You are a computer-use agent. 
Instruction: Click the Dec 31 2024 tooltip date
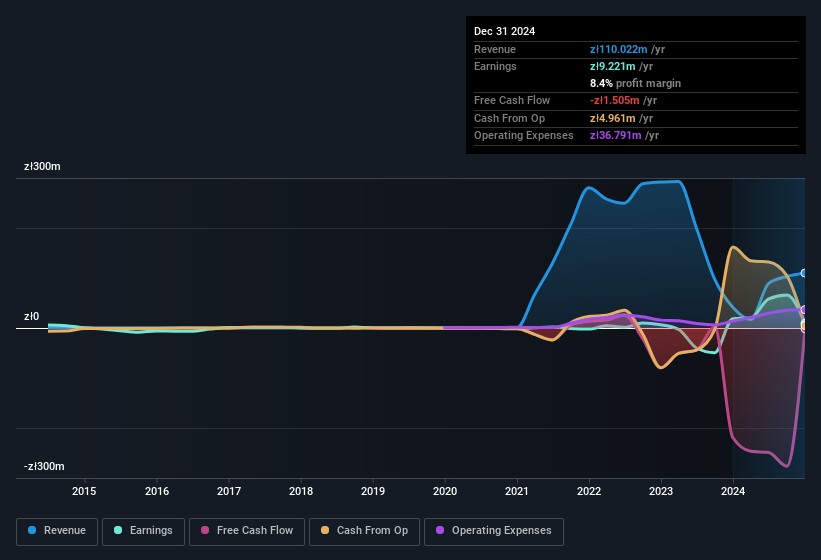click(x=504, y=31)
